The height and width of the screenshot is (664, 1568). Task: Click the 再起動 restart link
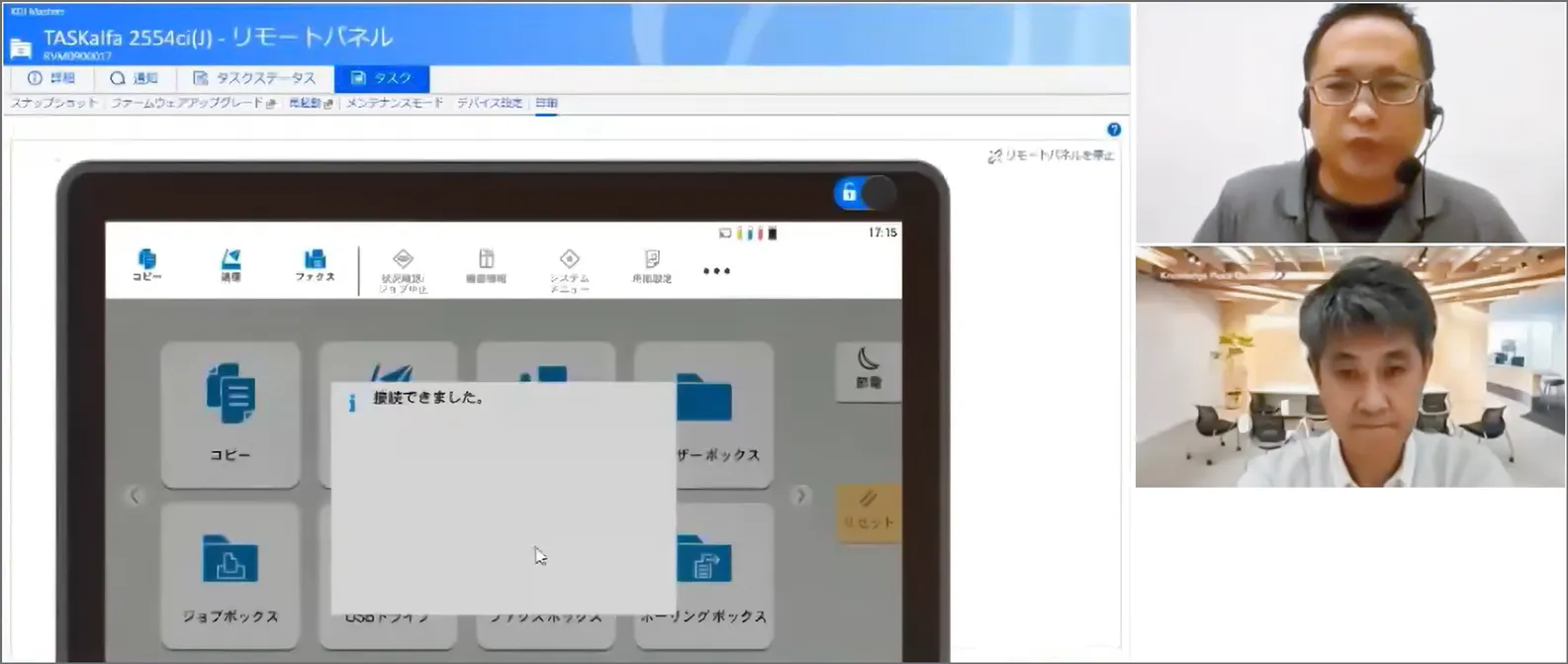pos(312,103)
